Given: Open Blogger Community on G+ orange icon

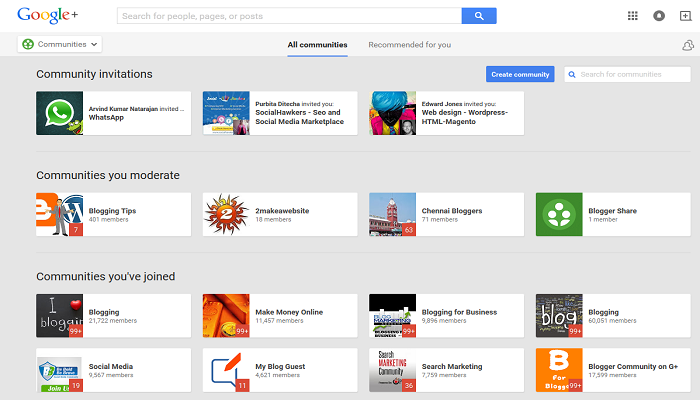Looking at the screenshot, I should [x=559, y=370].
